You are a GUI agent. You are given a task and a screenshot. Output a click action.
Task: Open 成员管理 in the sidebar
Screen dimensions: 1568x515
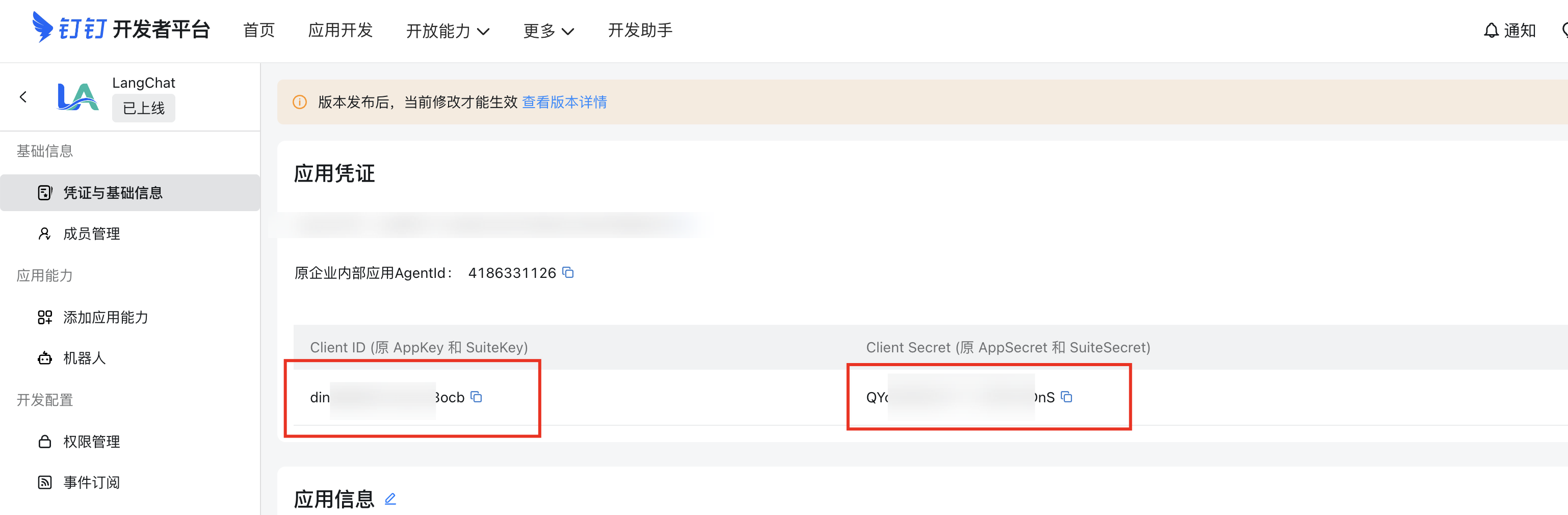91,234
